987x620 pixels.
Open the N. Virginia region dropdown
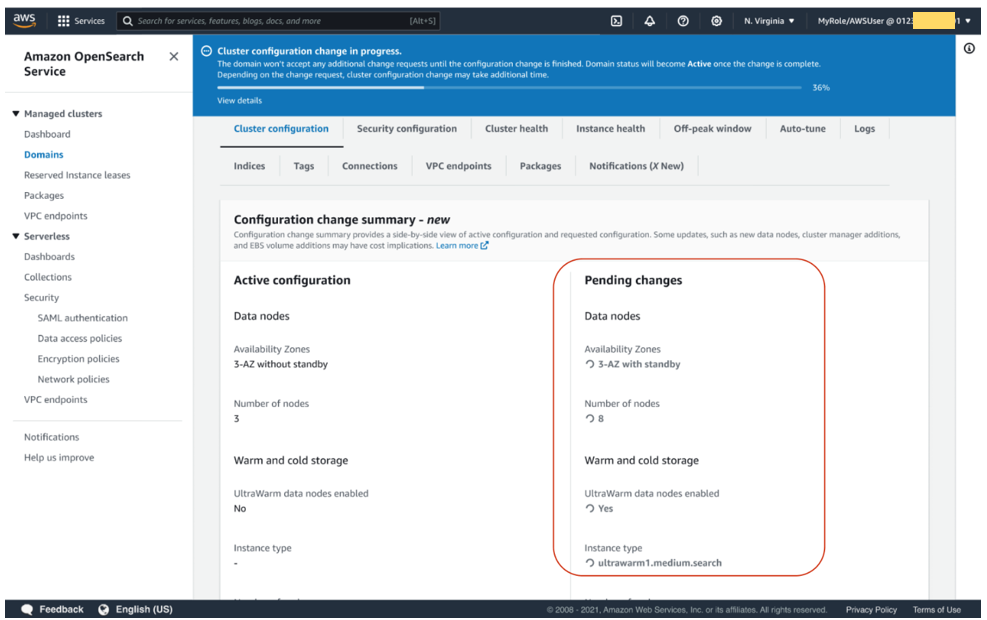[x=769, y=21]
